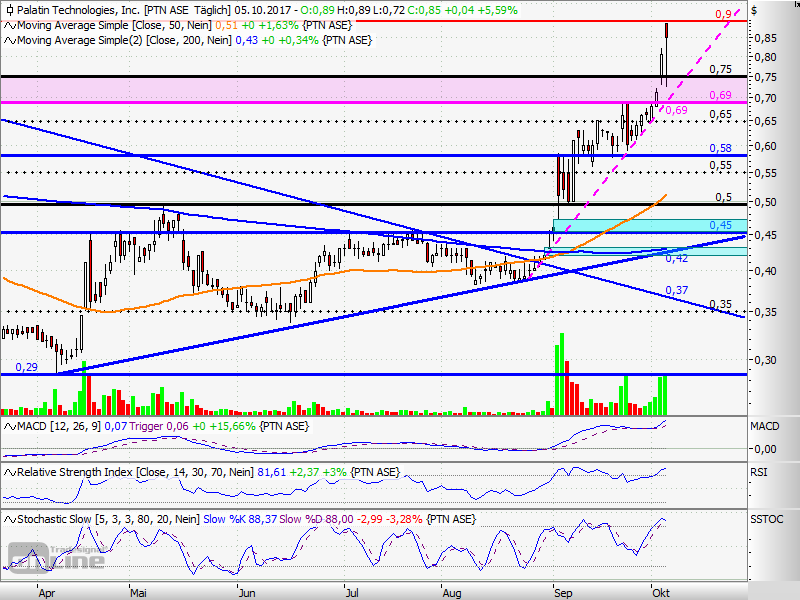This screenshot has height=600, width=800.
Task: Click the RSI panel axis label
Action: point(758,472)
